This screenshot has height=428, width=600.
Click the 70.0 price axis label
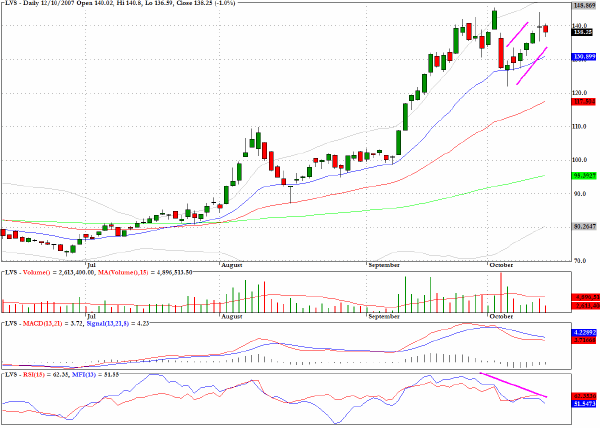point(580,261)
